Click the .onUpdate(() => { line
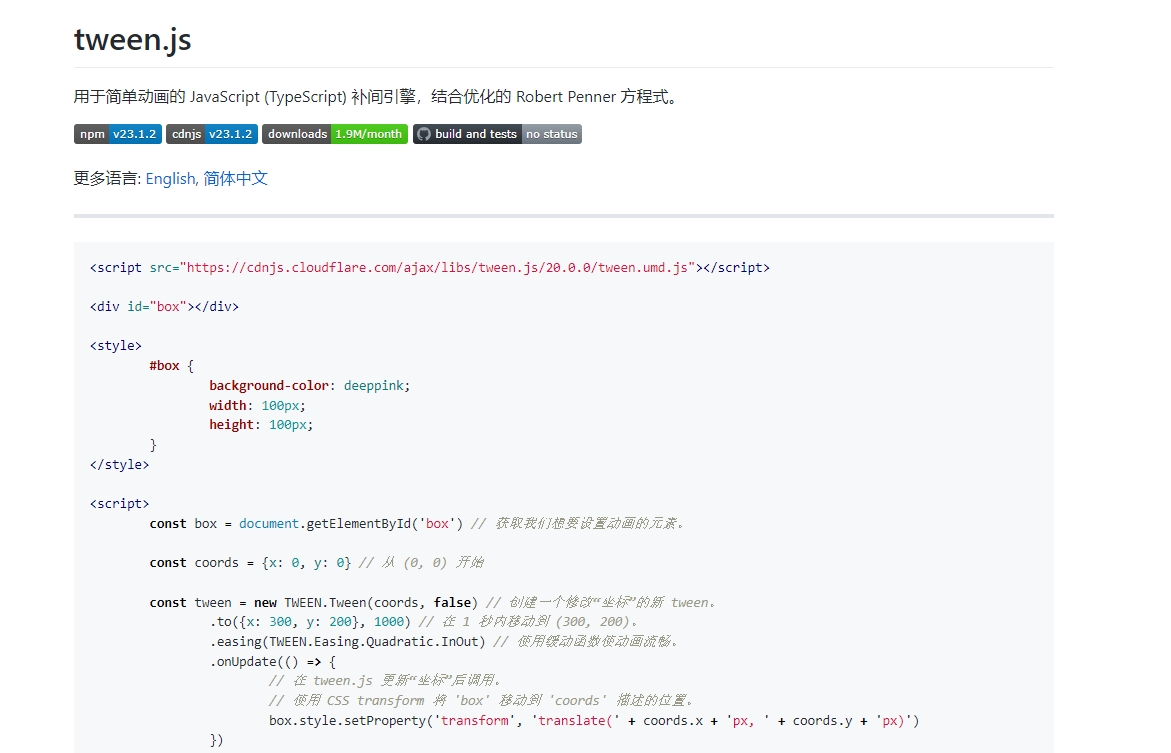Screen dimensions: 1171x753 coord(273,661)
